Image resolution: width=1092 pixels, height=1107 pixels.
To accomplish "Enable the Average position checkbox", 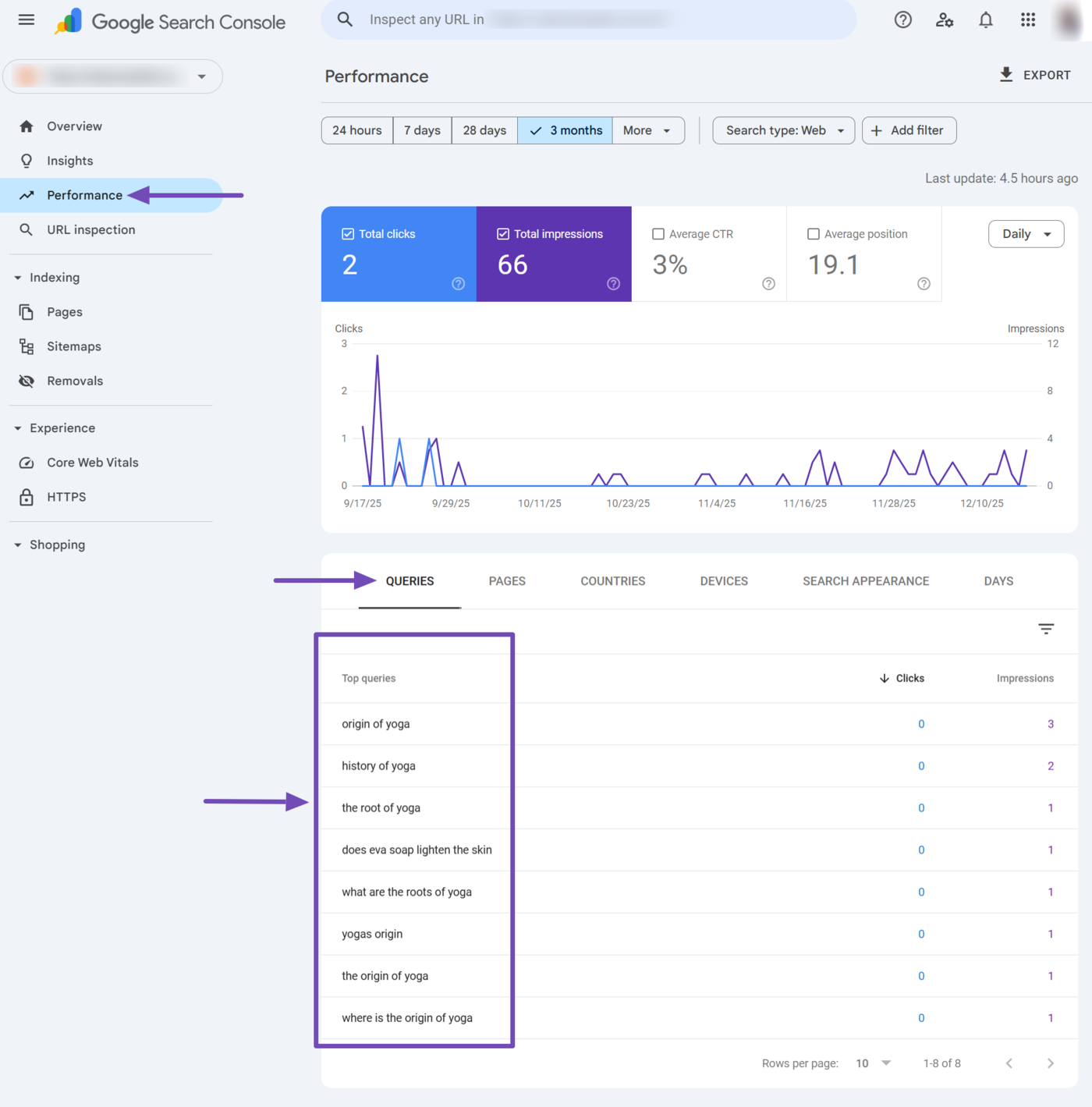I will point(814,233).
